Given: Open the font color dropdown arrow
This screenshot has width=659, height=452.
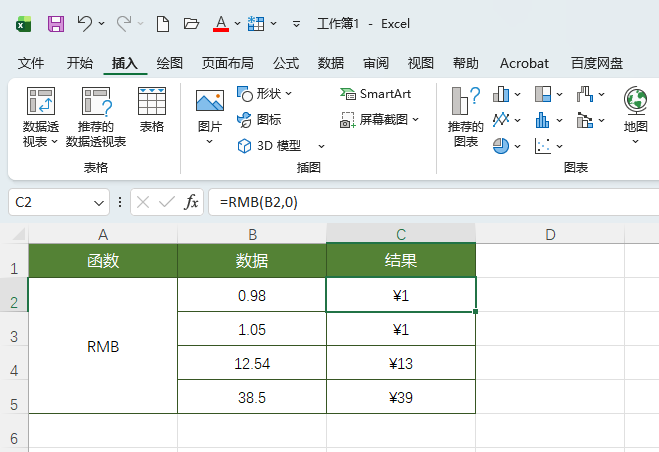Looking at the screenshot, I should coord(237,24).
